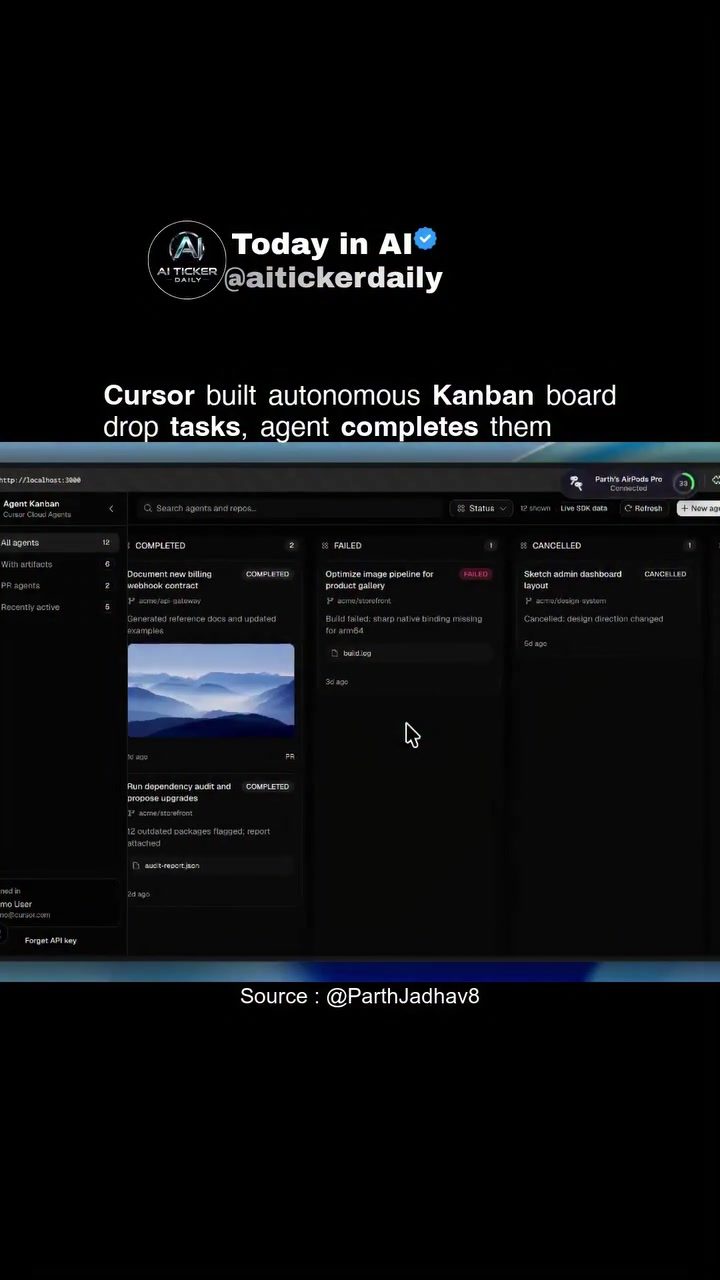Open Optimize image pipeline for product gallery card
Screen dimensions: 720x1280
pyautogui.click(x=410, y=628)
